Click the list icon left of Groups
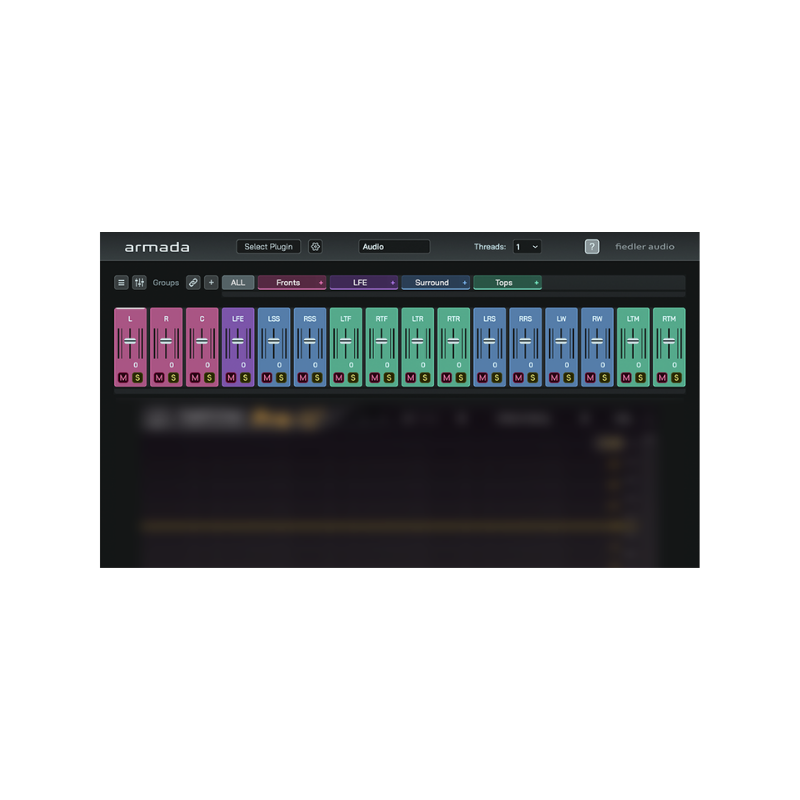800x800 pixels. 120,283
